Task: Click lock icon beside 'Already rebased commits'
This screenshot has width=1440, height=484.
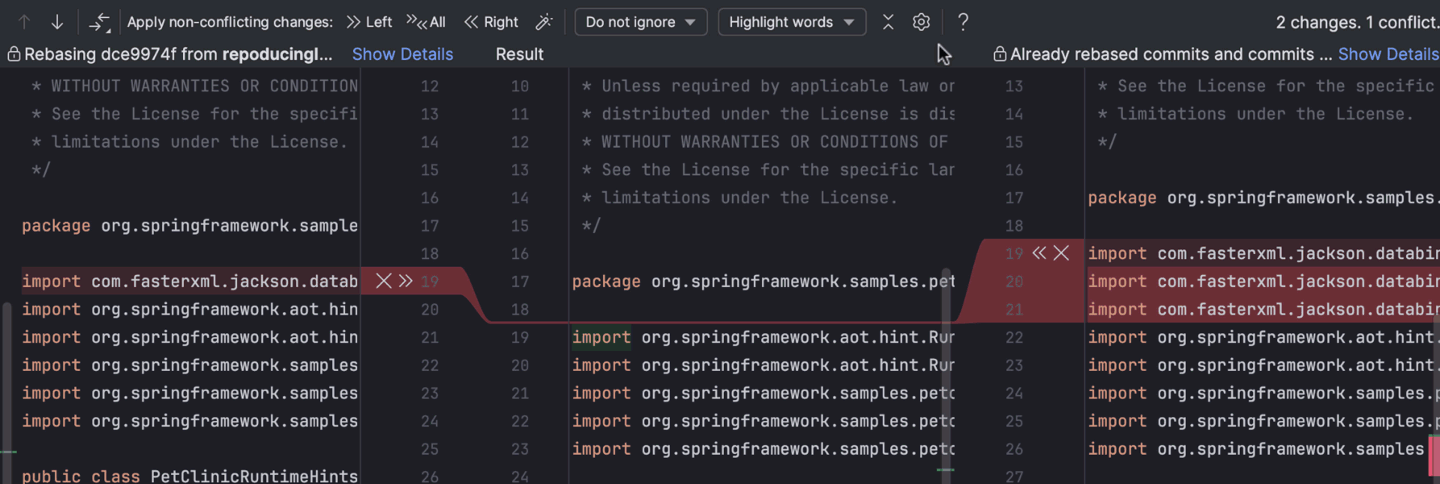Action: tap(999, 54)
